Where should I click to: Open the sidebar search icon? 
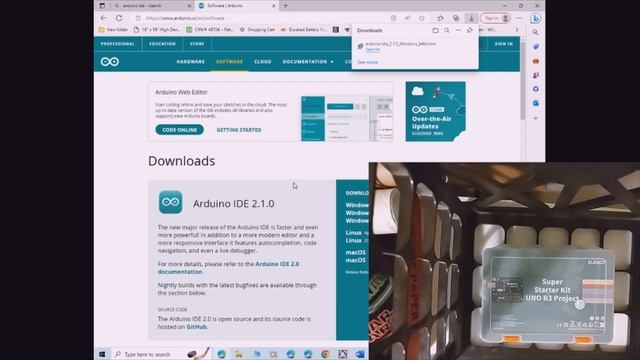click(x=536, y=32)
